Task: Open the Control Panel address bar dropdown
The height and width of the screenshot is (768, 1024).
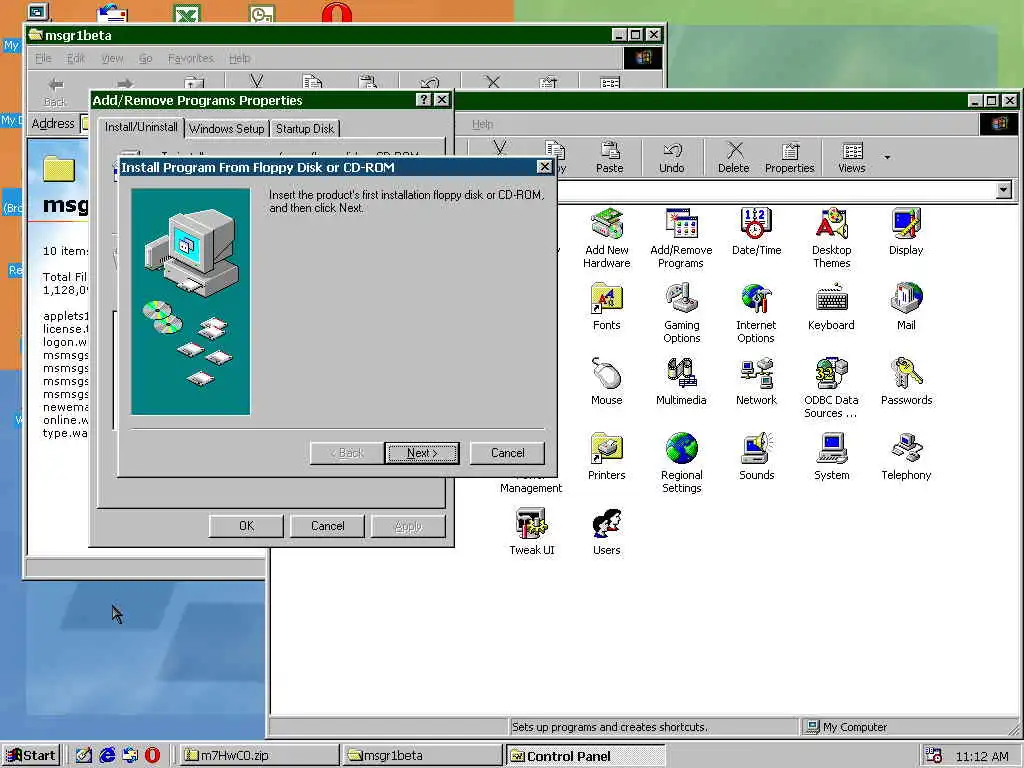Action: 1004,190
